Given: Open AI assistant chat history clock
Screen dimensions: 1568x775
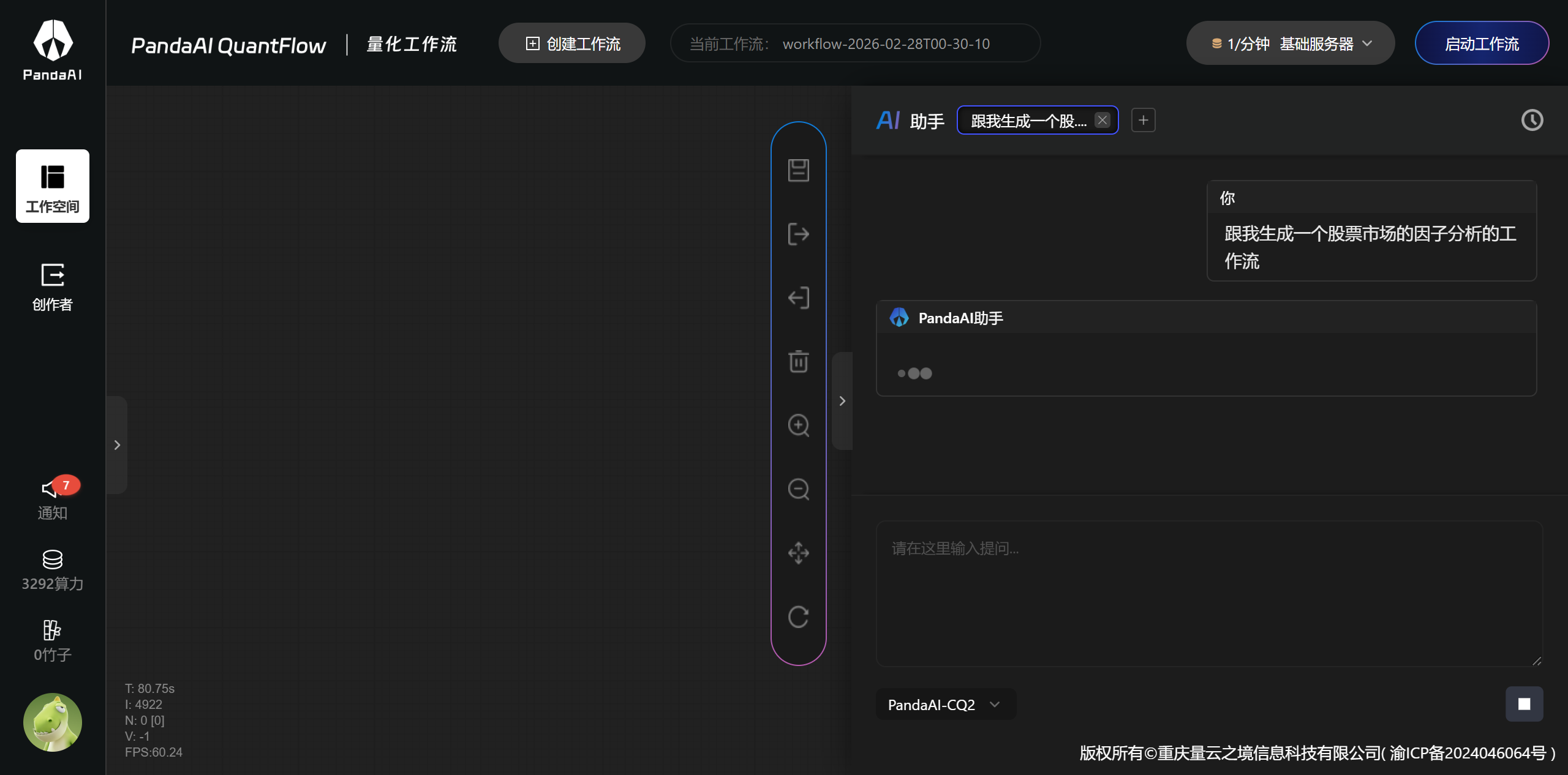Looking at the screenshot, I should [x=1532, y=120].
